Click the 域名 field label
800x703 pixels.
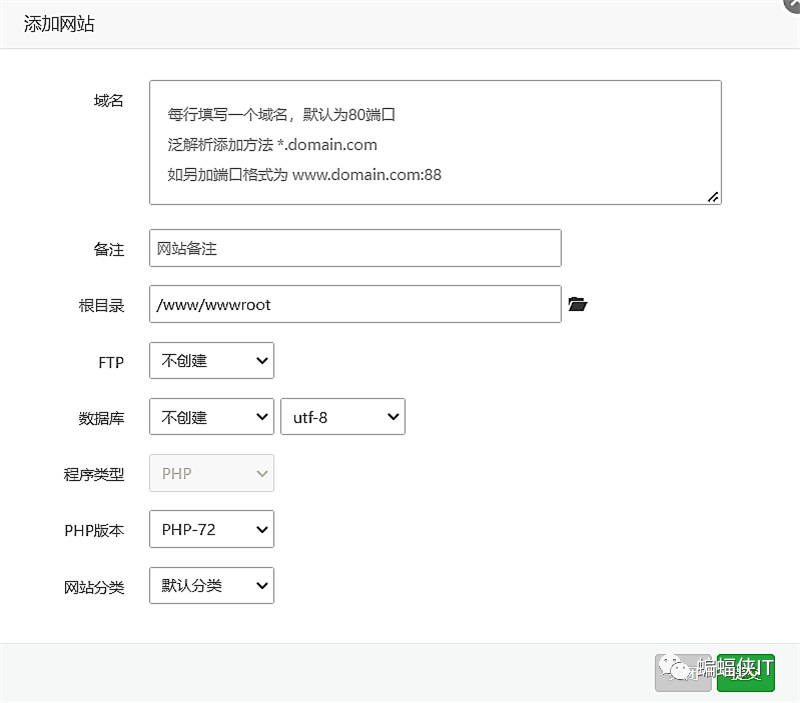click(107, 100)
